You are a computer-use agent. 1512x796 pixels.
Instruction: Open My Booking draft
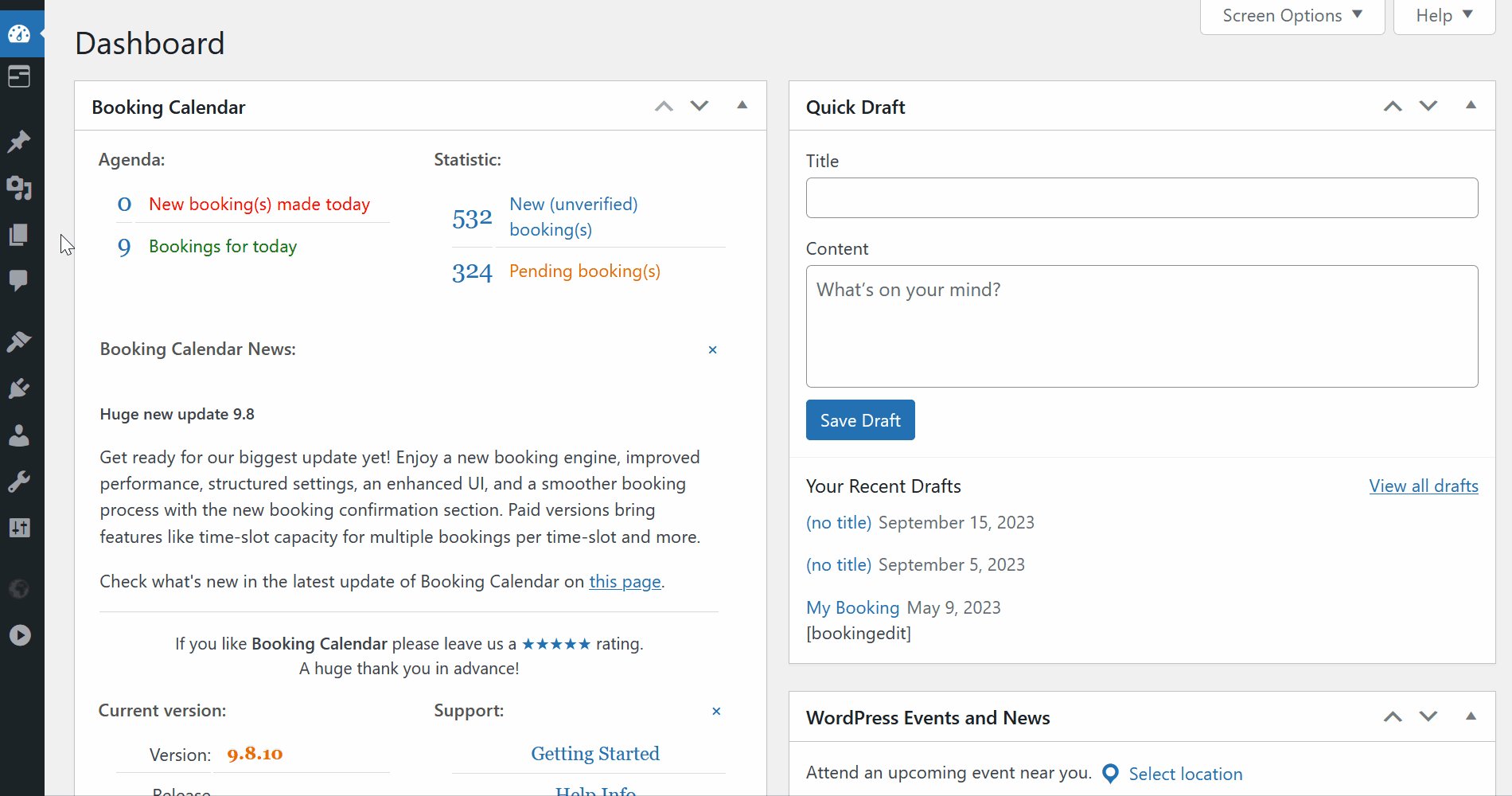852,608
